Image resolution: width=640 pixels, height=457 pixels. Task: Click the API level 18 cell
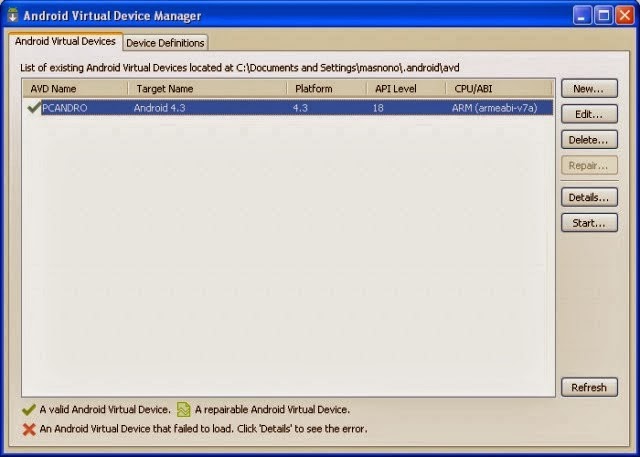click(x=378, y=108)
